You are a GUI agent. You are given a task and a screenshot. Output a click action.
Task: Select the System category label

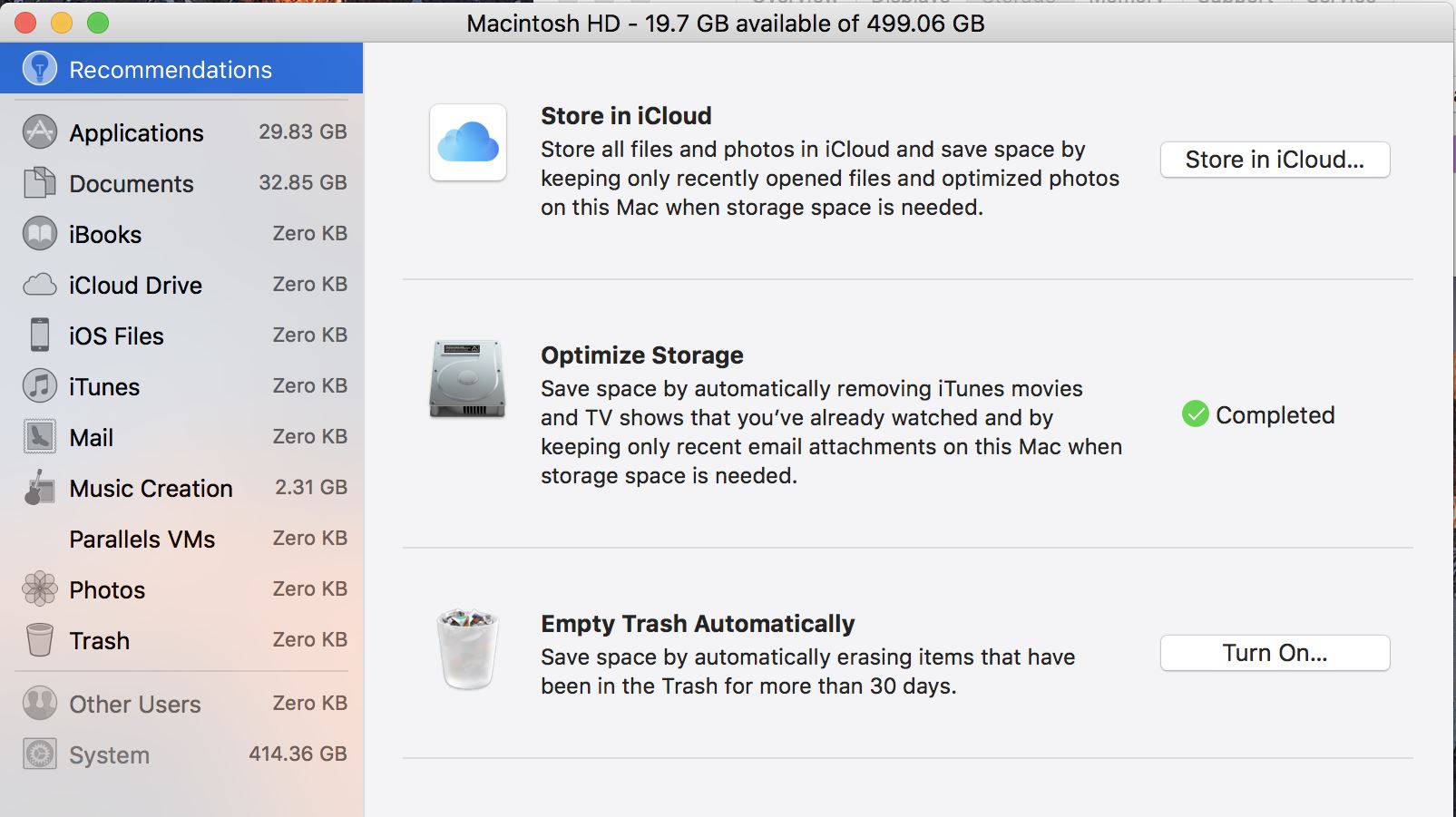pyautogui.click(x=110, y=755)
